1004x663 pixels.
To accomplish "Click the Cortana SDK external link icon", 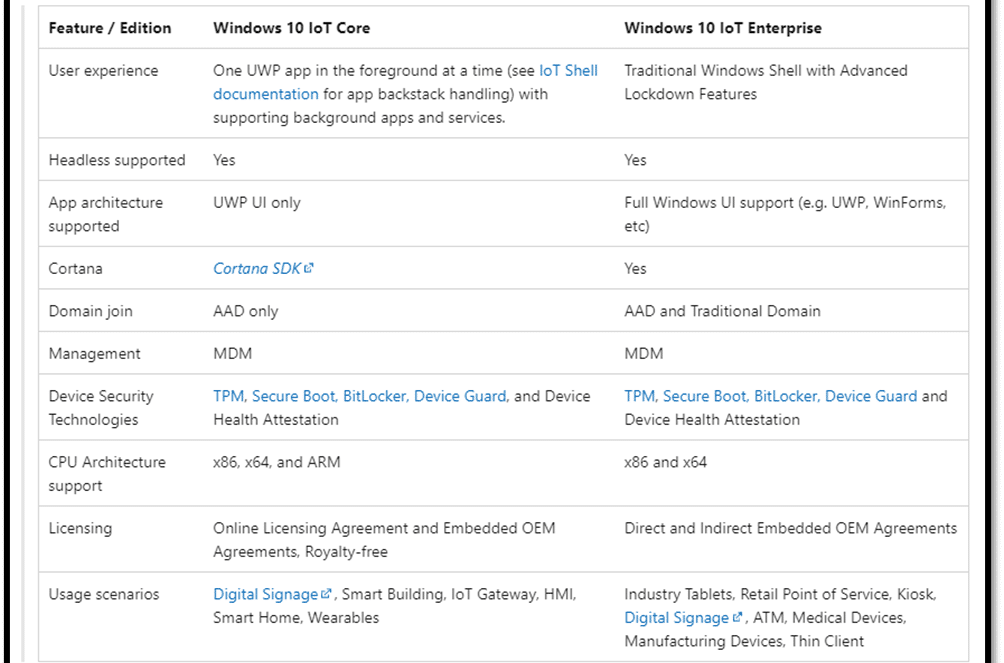I will [309, 268].
